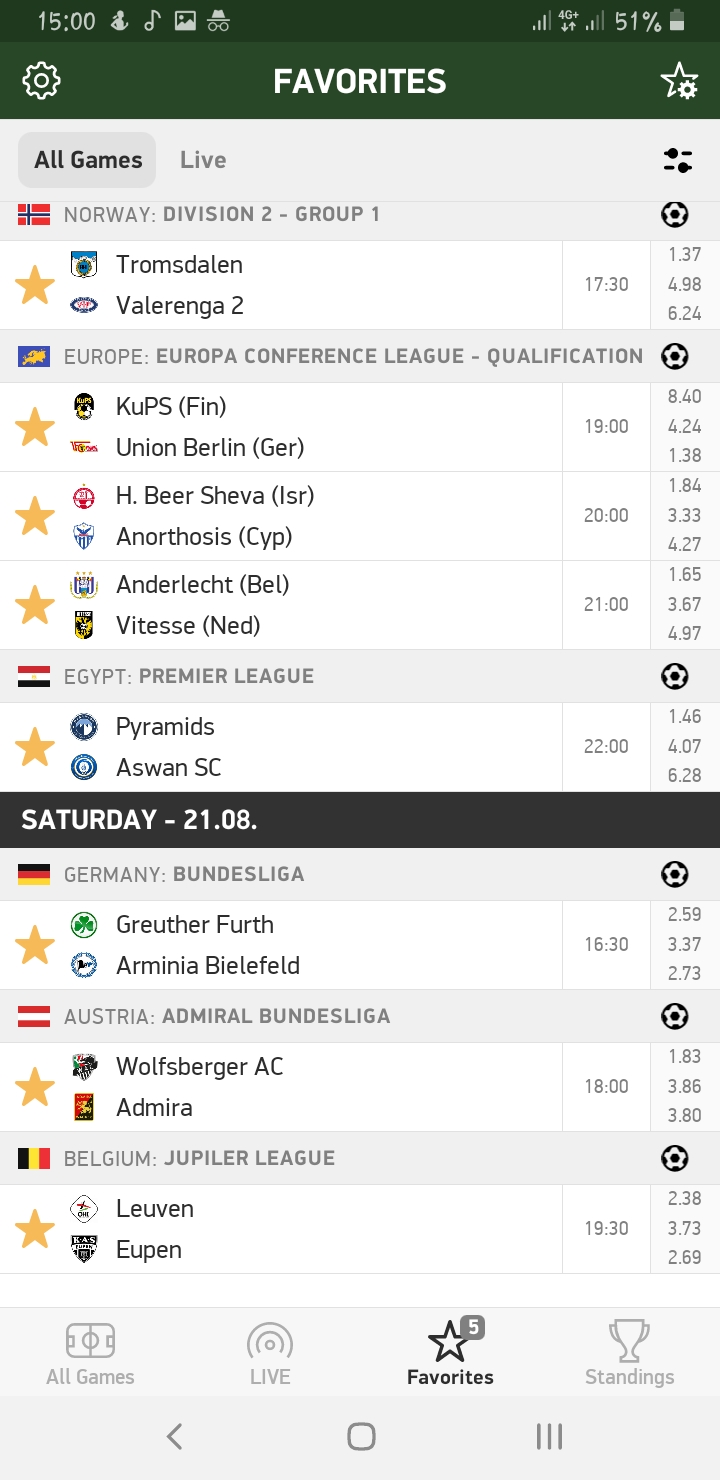
Task: Select the All Games filter tab
Action: (88, 160)
